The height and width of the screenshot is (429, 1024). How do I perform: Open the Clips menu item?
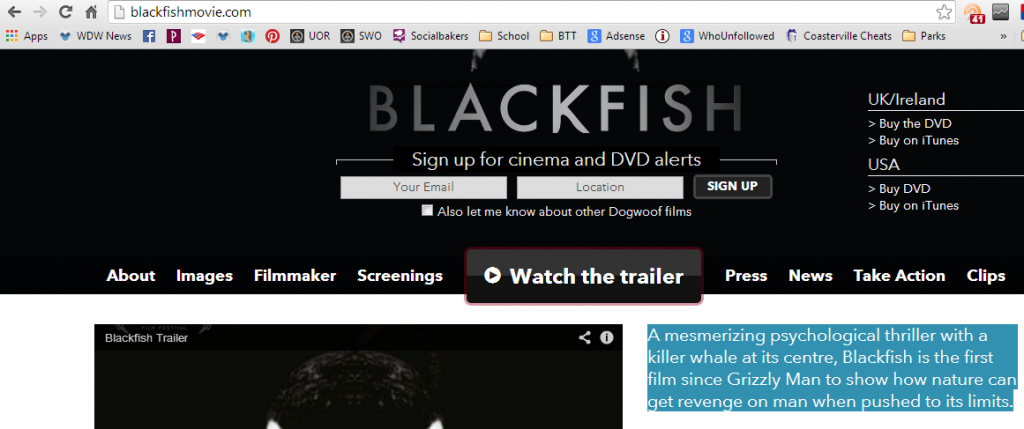[985, 276]
